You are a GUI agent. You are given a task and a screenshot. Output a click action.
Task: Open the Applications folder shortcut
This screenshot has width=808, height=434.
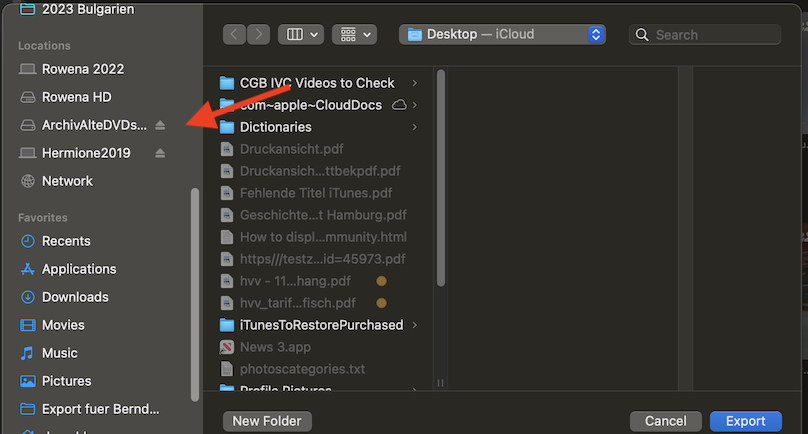[79, 269]
